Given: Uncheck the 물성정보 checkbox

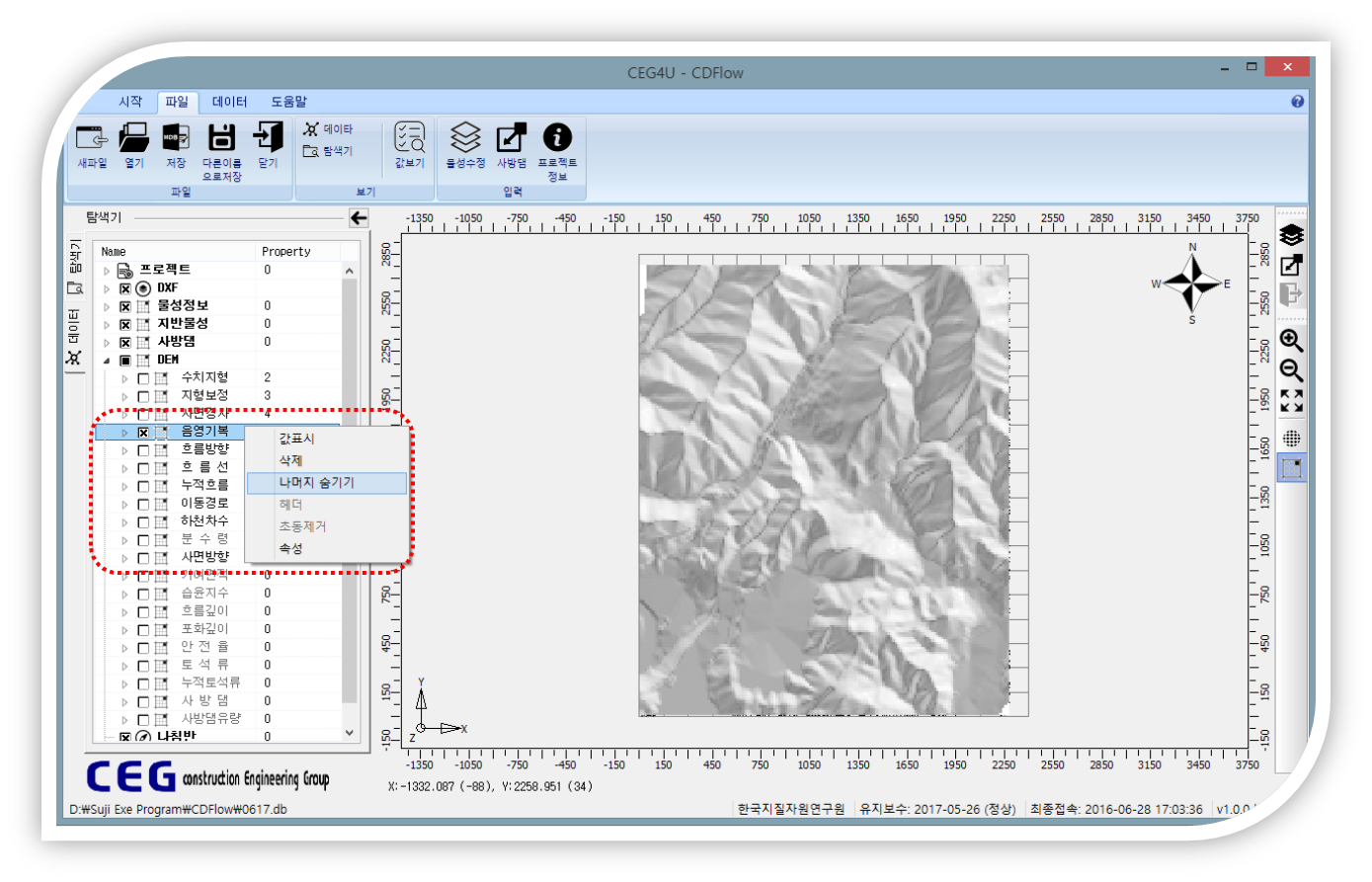Looking at the screenshot, I should point(125,306).
